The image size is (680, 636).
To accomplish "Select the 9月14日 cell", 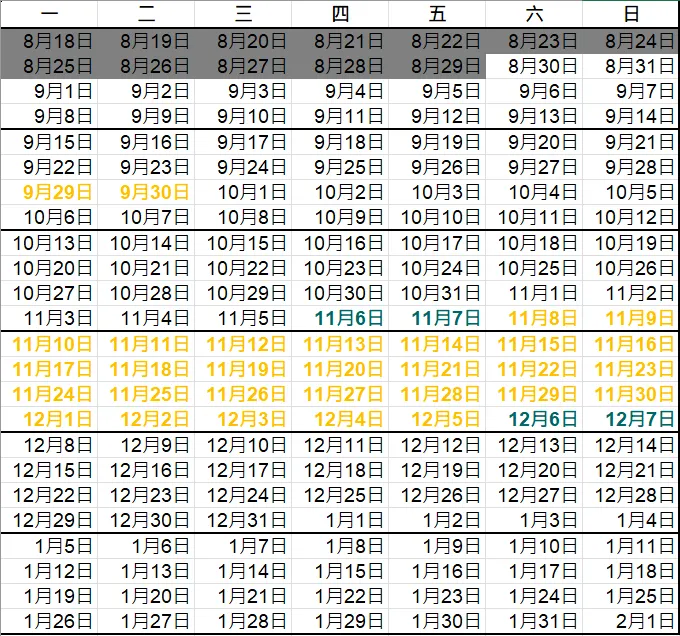I will [x=631, y=116].
